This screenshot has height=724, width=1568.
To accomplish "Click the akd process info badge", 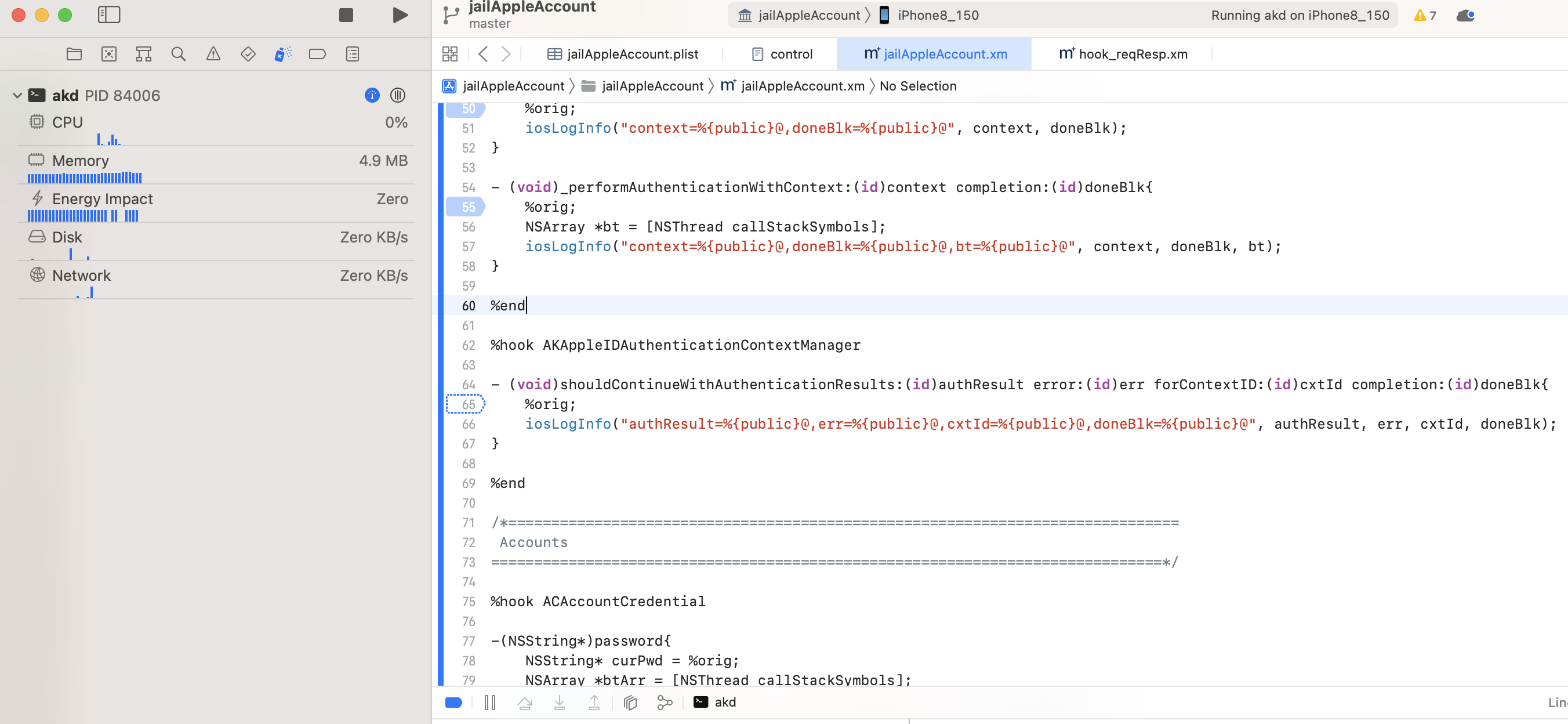I will pyautogui.click(x=372, y=95).
